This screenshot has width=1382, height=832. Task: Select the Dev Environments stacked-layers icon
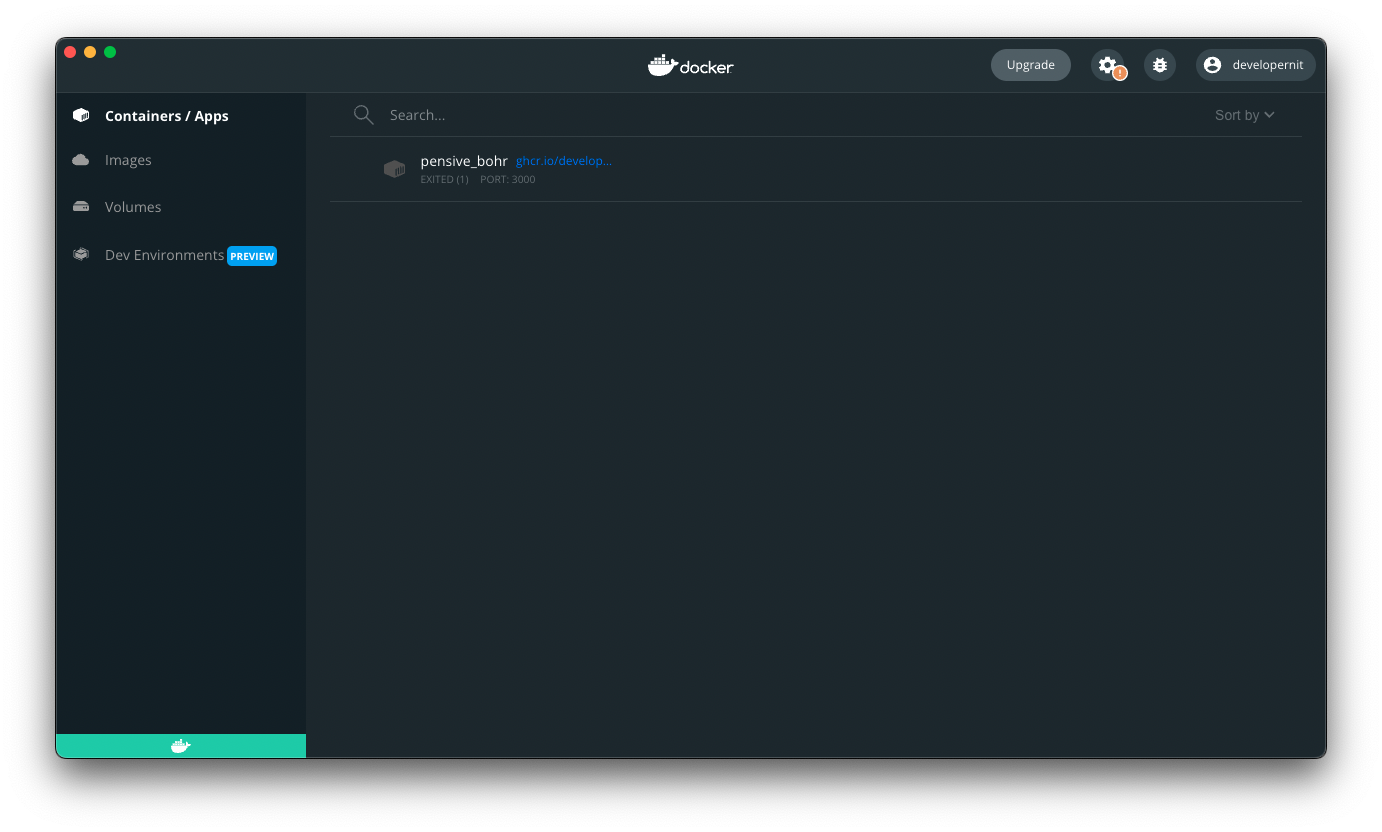[81, 254]
